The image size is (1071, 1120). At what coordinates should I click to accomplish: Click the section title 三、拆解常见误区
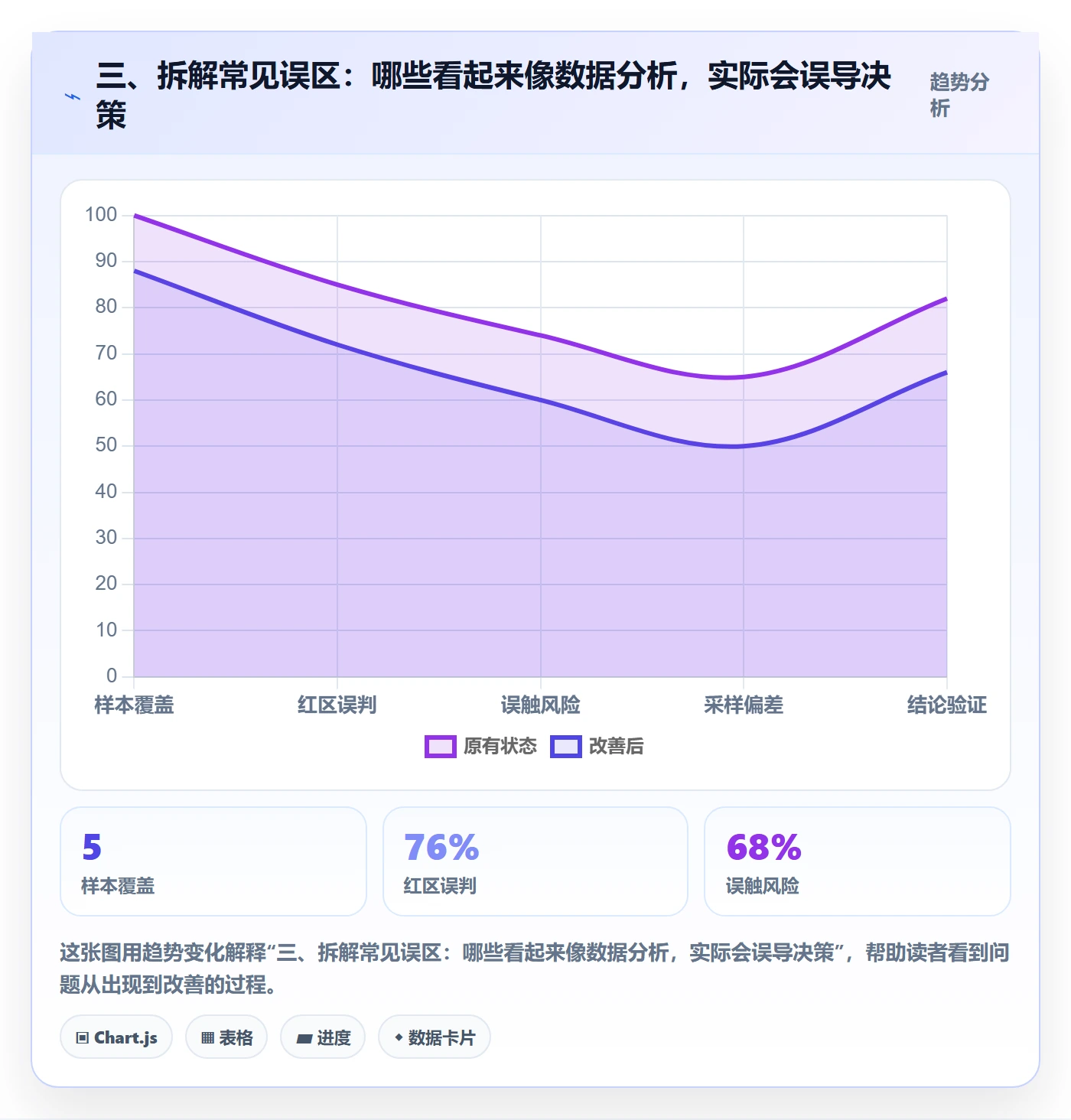493,96
